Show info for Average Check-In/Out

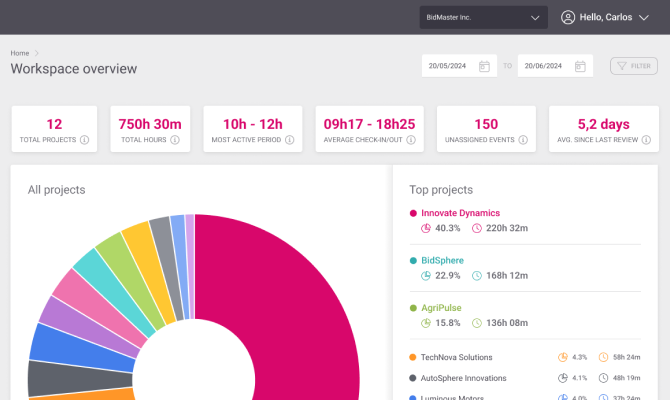(411, 140)
